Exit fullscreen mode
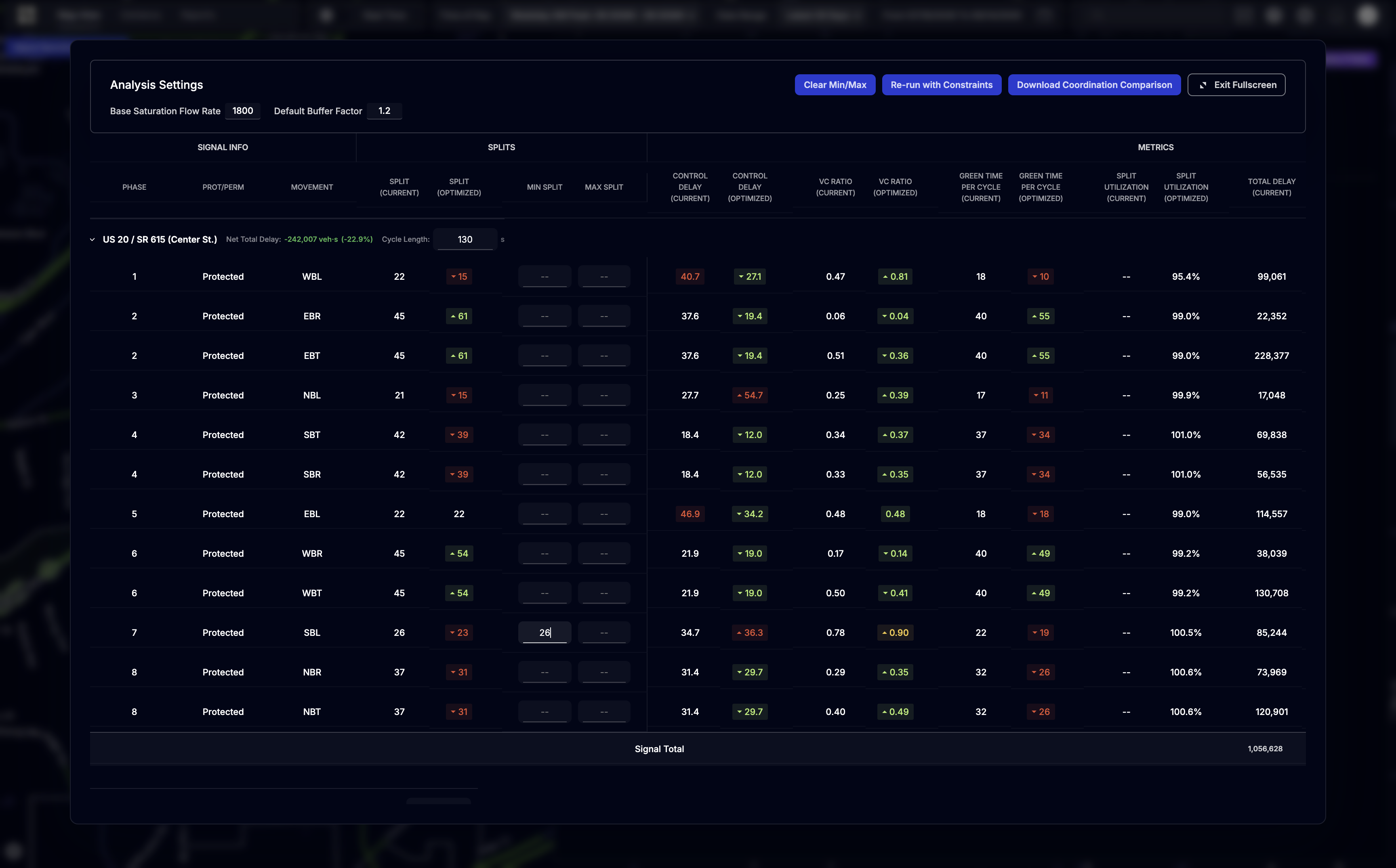 click(x=1236, y=85)
